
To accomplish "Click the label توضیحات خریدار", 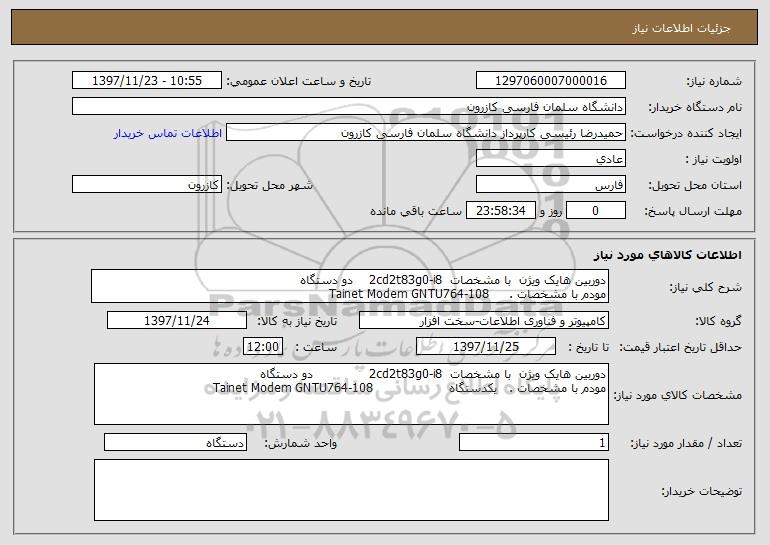I will pos(702,491).
